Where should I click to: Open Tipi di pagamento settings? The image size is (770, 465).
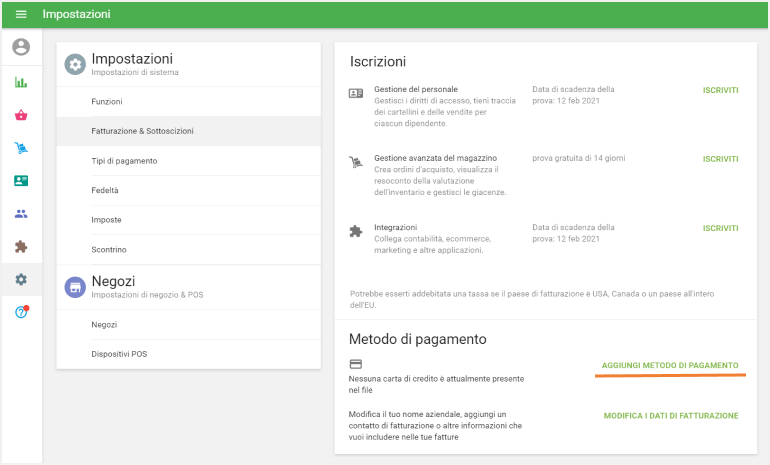189,161
